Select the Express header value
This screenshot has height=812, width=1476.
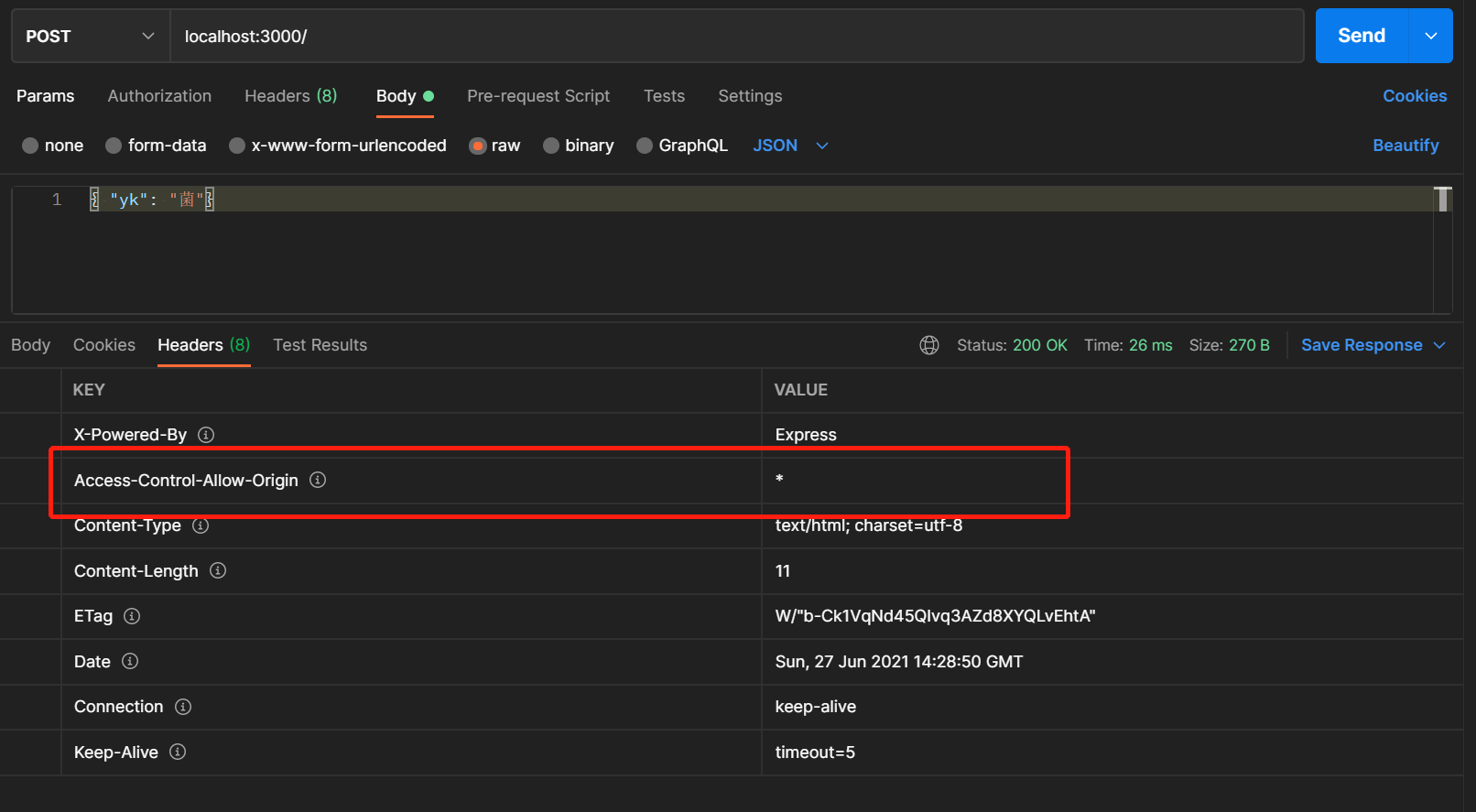pos(806,435)
